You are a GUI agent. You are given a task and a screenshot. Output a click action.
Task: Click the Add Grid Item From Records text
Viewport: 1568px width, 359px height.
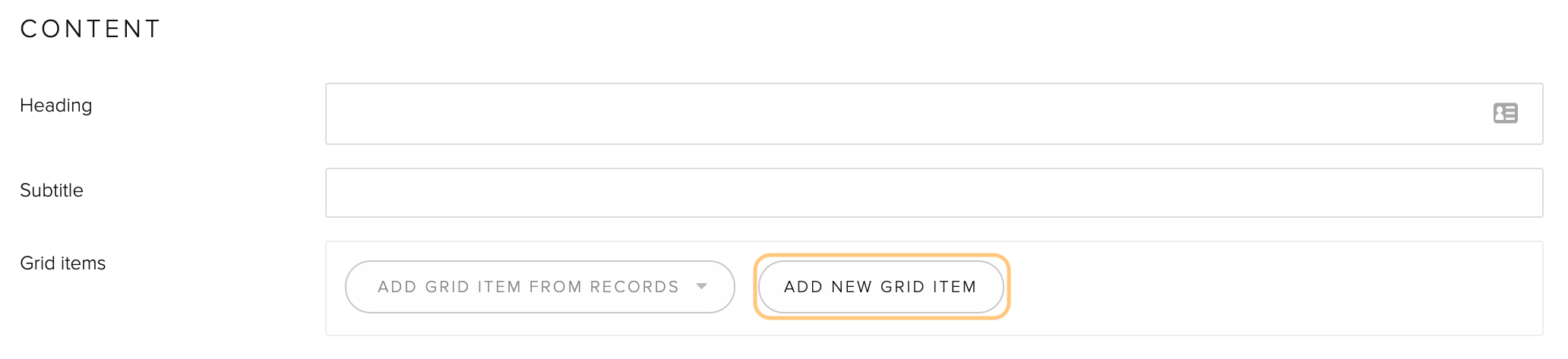pyautogui.click(x=528, y=287)
